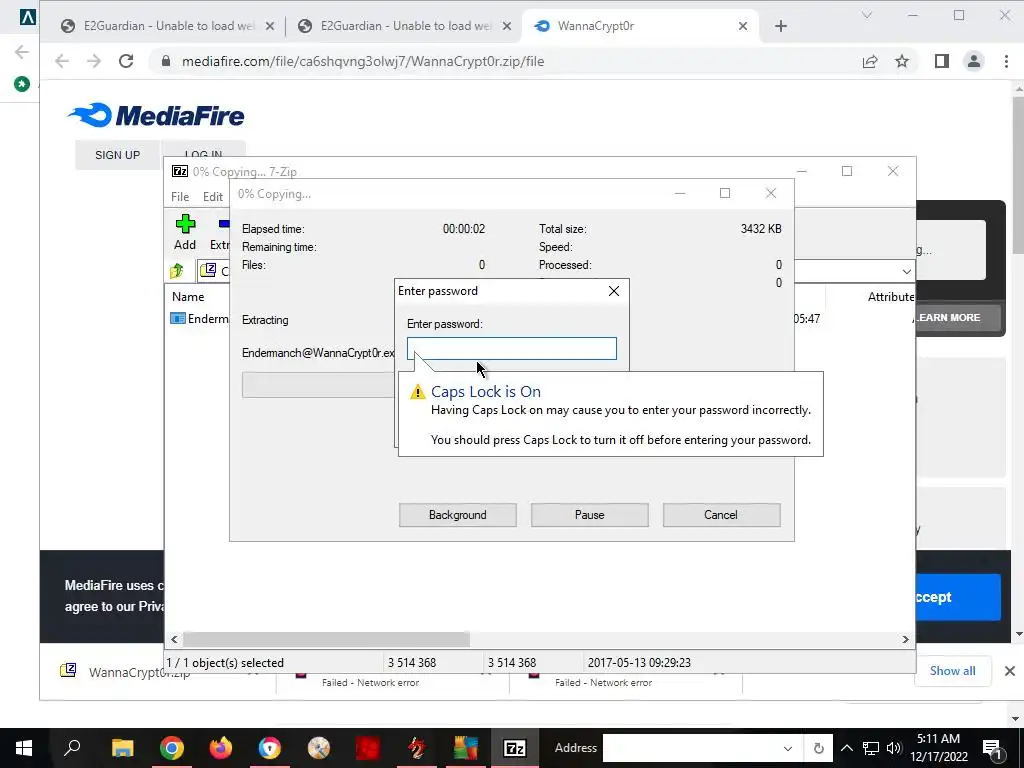Viewport: 1024px width, 768px height.
Task: Open taskbar search magnifier
Action: click(72, 747)
